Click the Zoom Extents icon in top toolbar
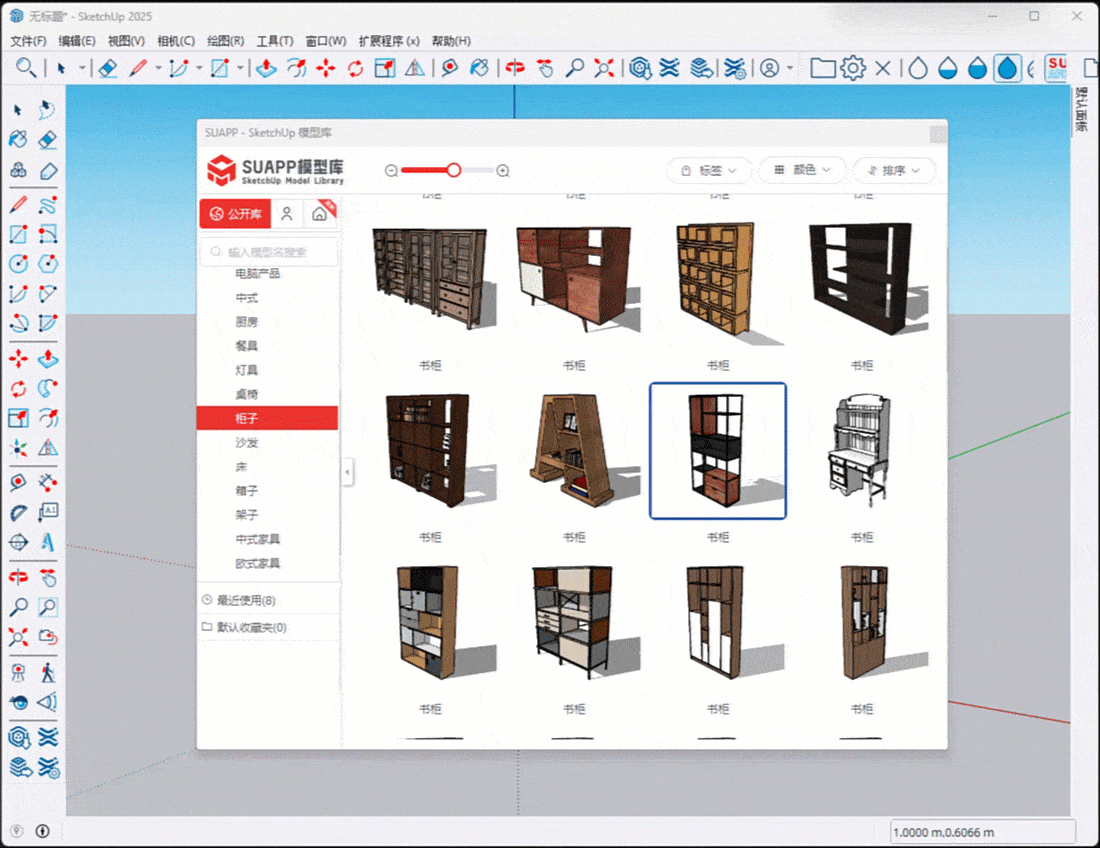This screenshot has height=848, width=1100. click(604, 68)
